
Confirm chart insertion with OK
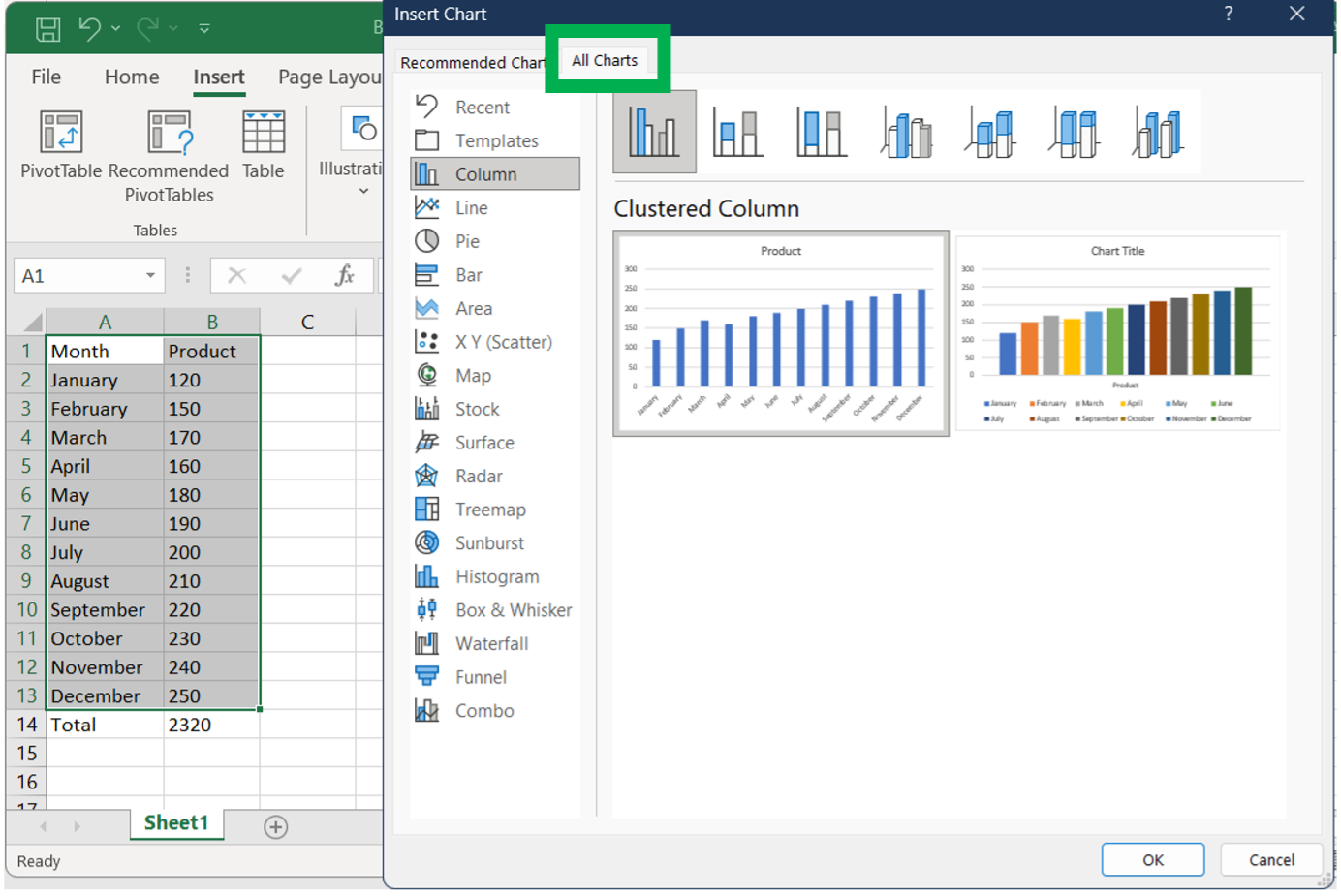coord(1152,859)
